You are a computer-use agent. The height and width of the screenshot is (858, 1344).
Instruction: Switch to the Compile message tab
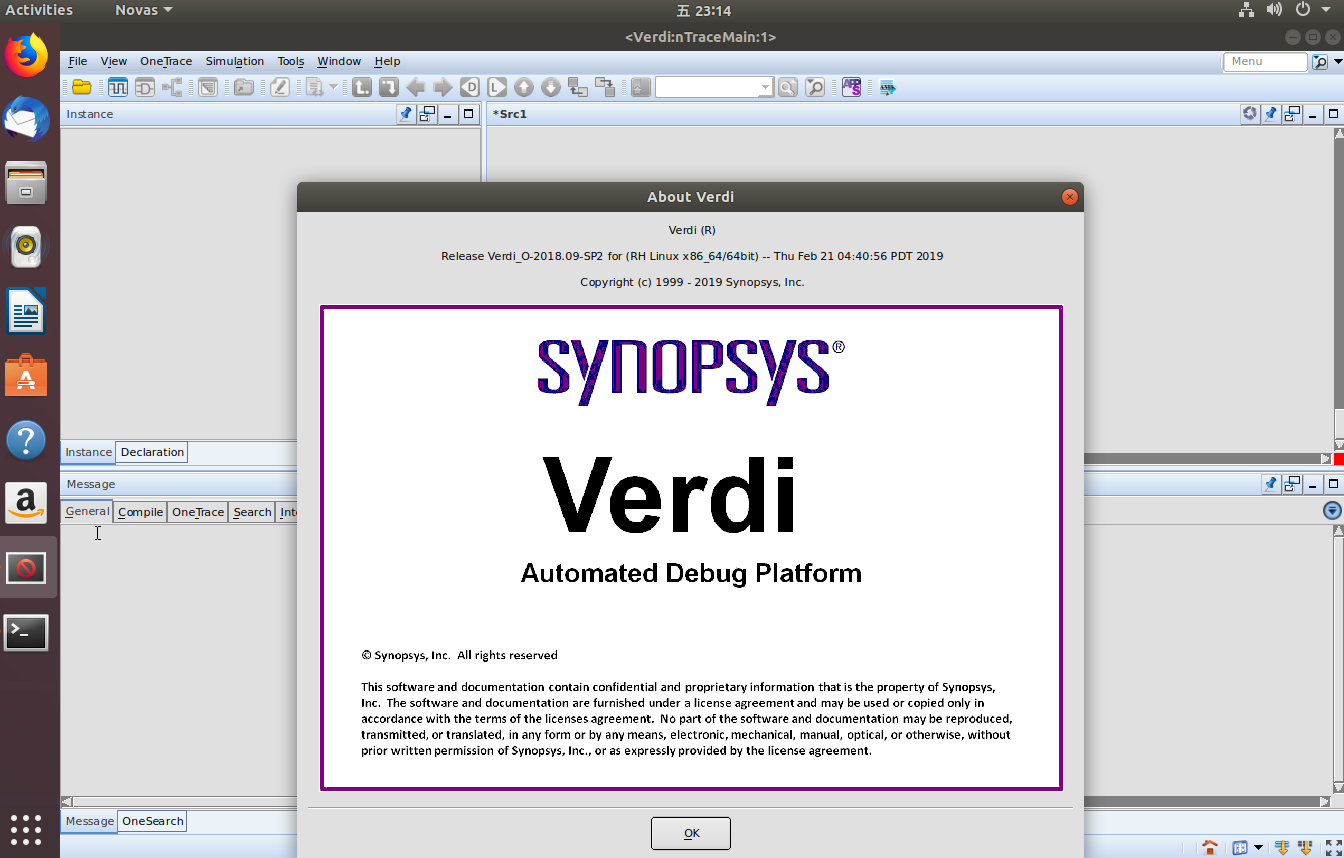pos(140,512)
